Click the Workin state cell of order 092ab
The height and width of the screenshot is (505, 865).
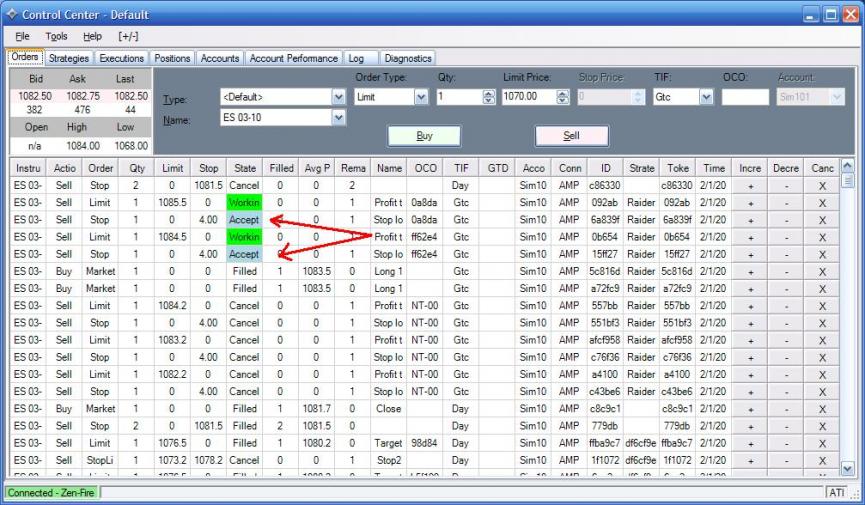[x=244, y=203]
